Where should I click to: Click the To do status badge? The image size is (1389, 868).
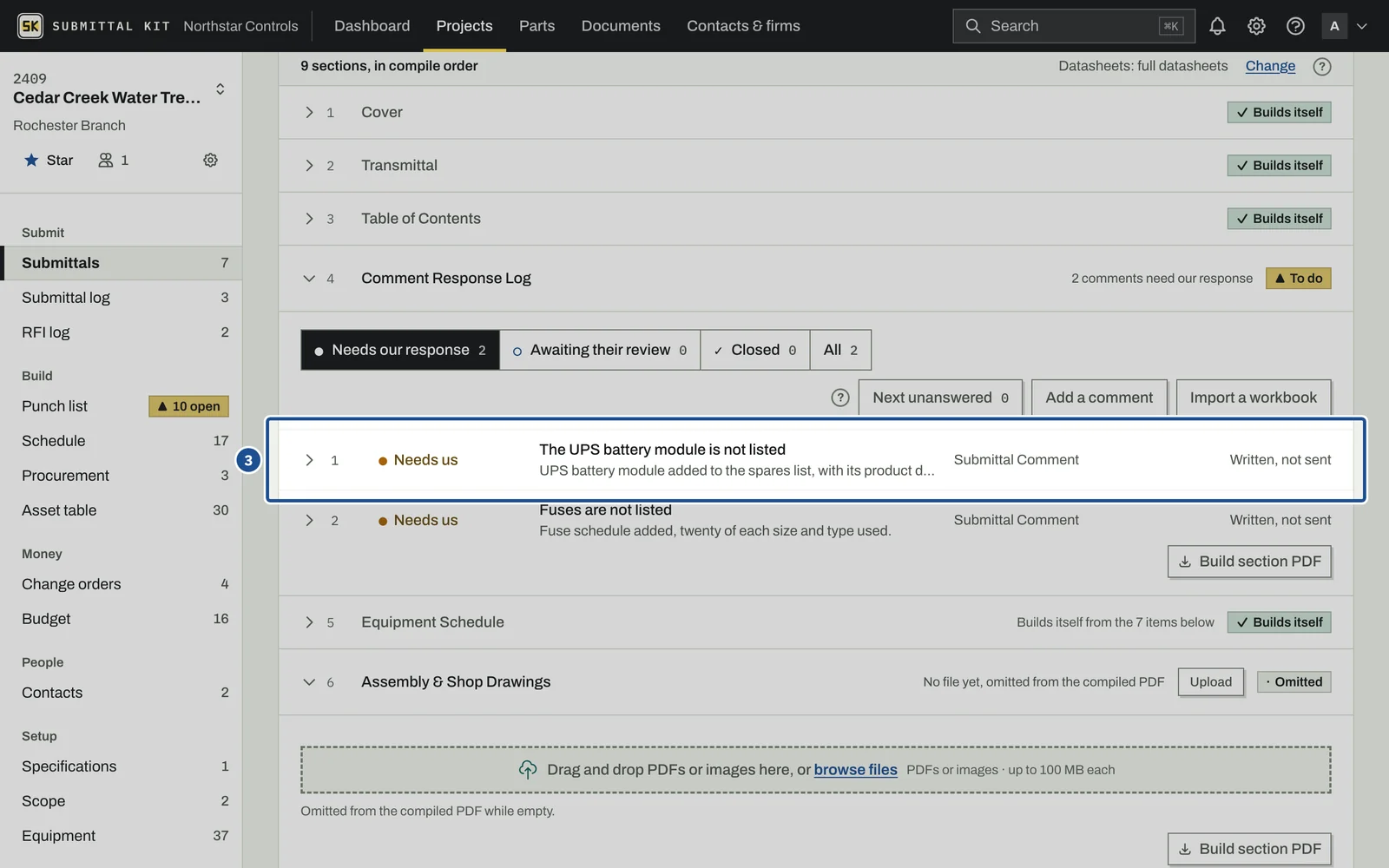[x=1298, y=279]
